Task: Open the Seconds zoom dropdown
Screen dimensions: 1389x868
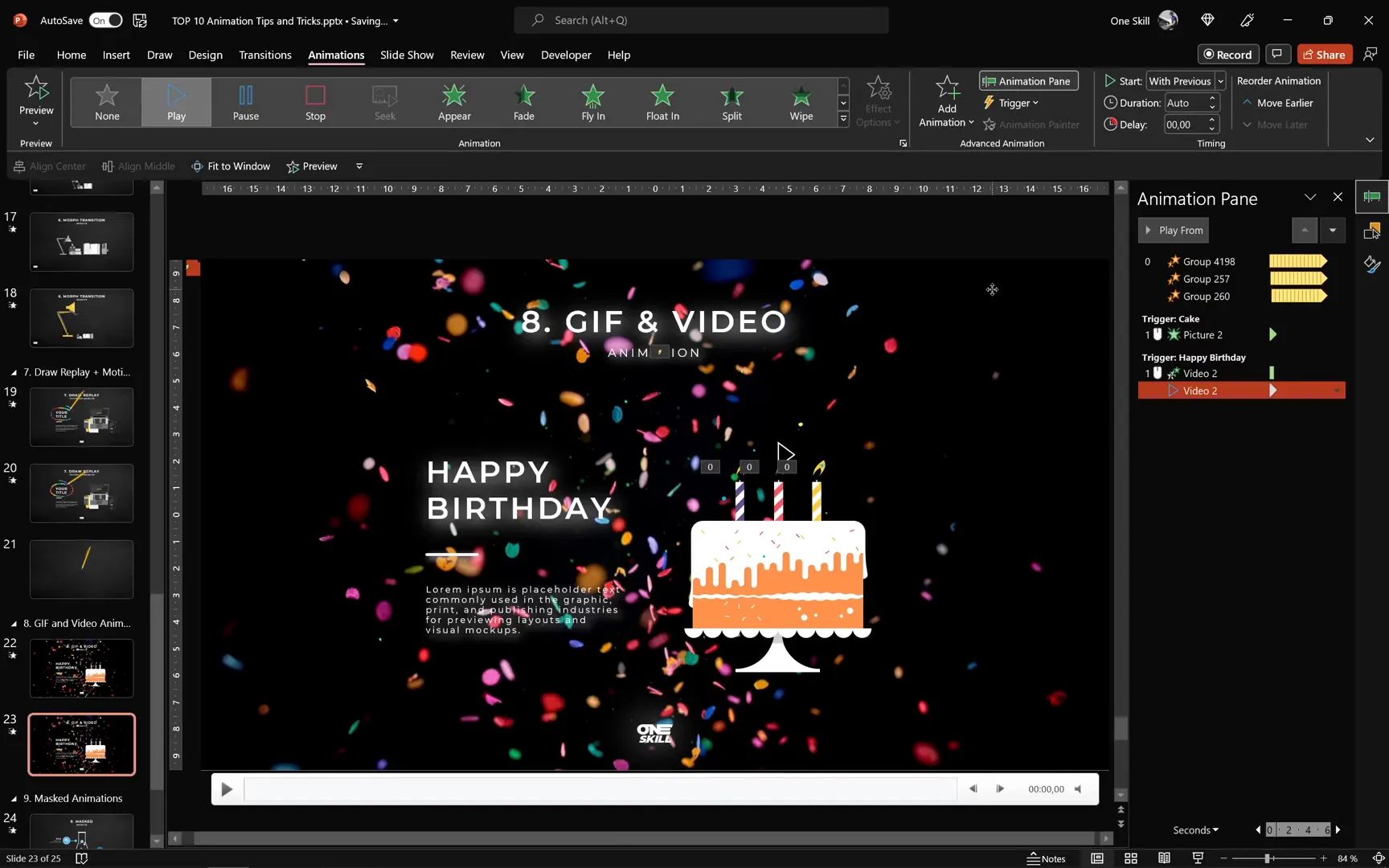Action: tap(1195, 830)
